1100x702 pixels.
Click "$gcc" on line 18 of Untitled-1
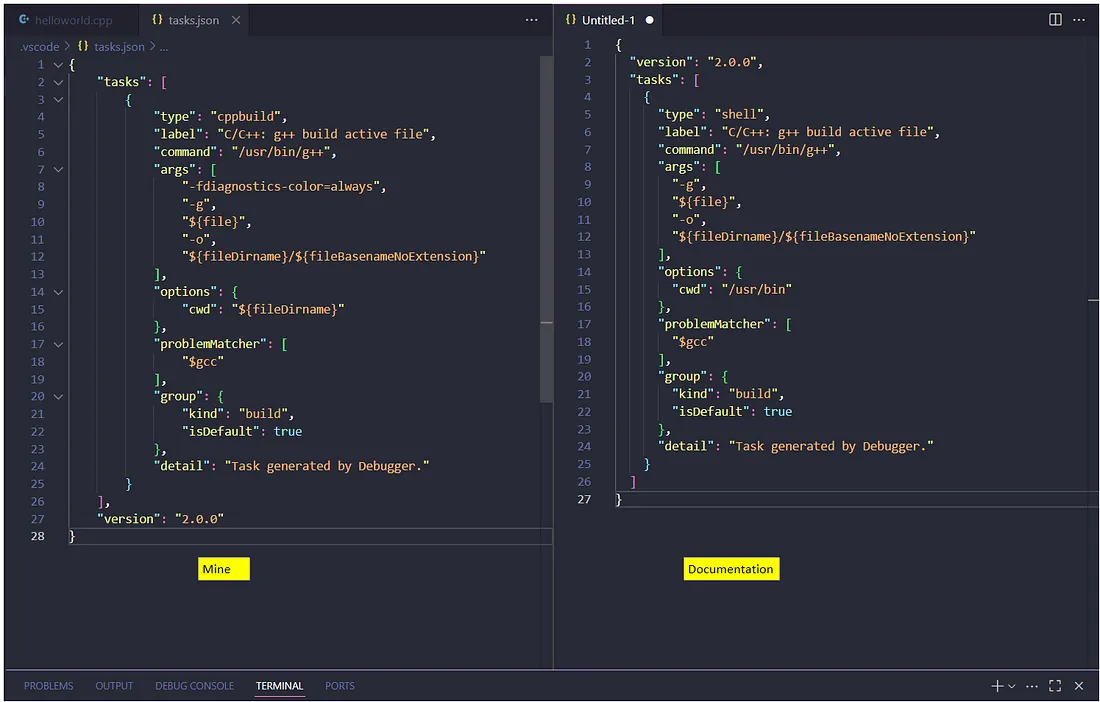coord(693,342)
